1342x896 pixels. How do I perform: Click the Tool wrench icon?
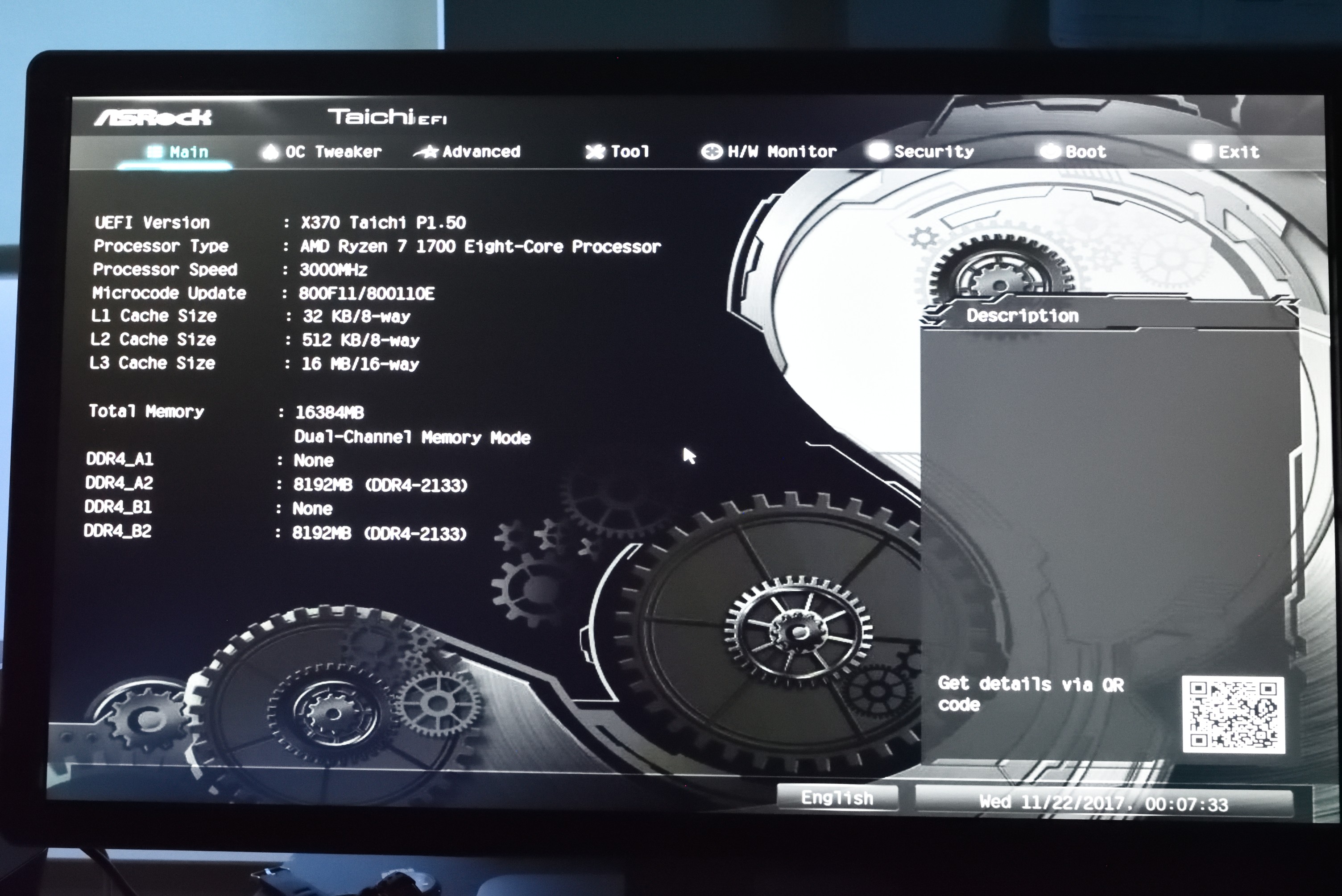click(595, 151)
